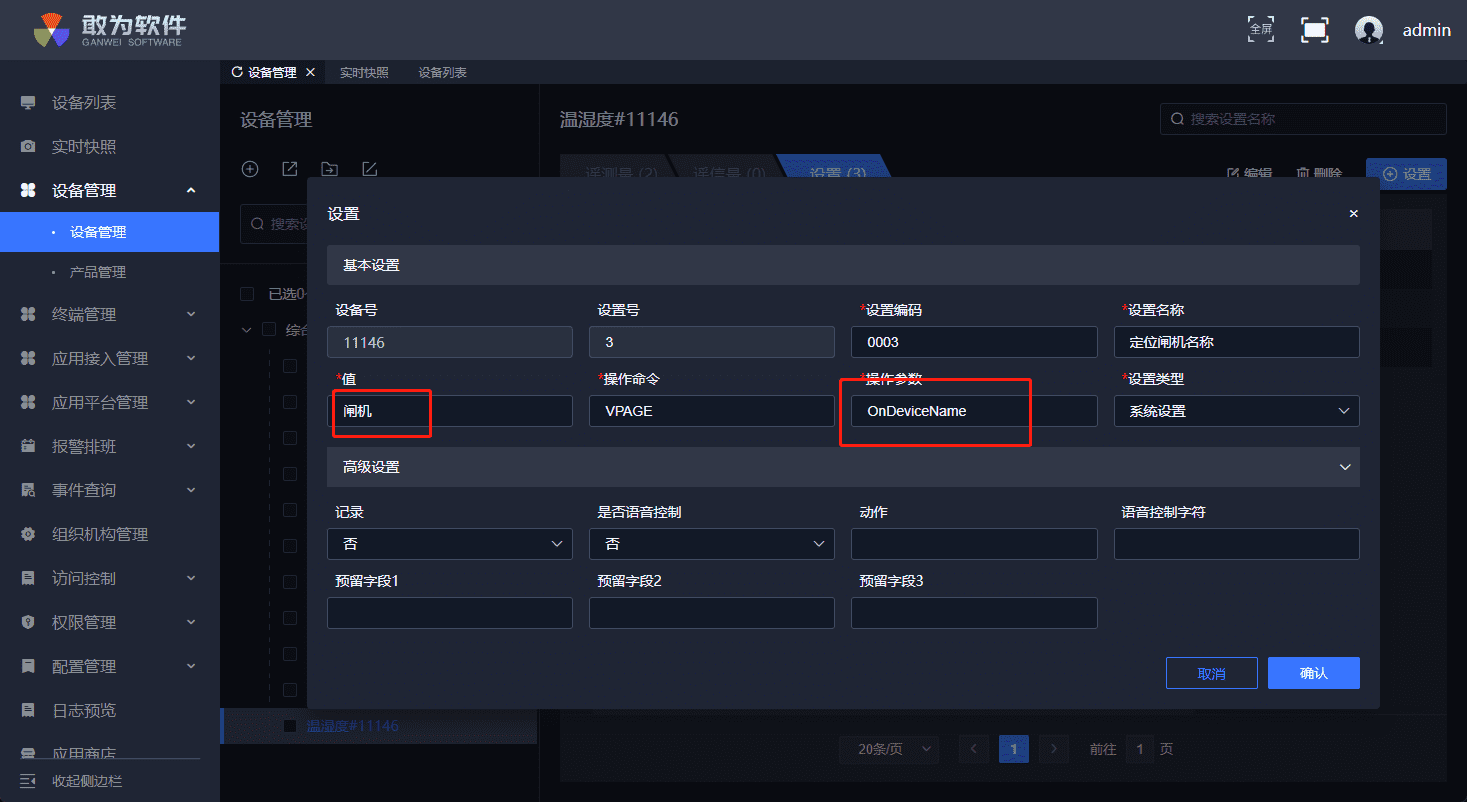Screen dimensions: 1467x802
Task: Click the 访问控制 sidebar icon
Action: coord(29,579)
